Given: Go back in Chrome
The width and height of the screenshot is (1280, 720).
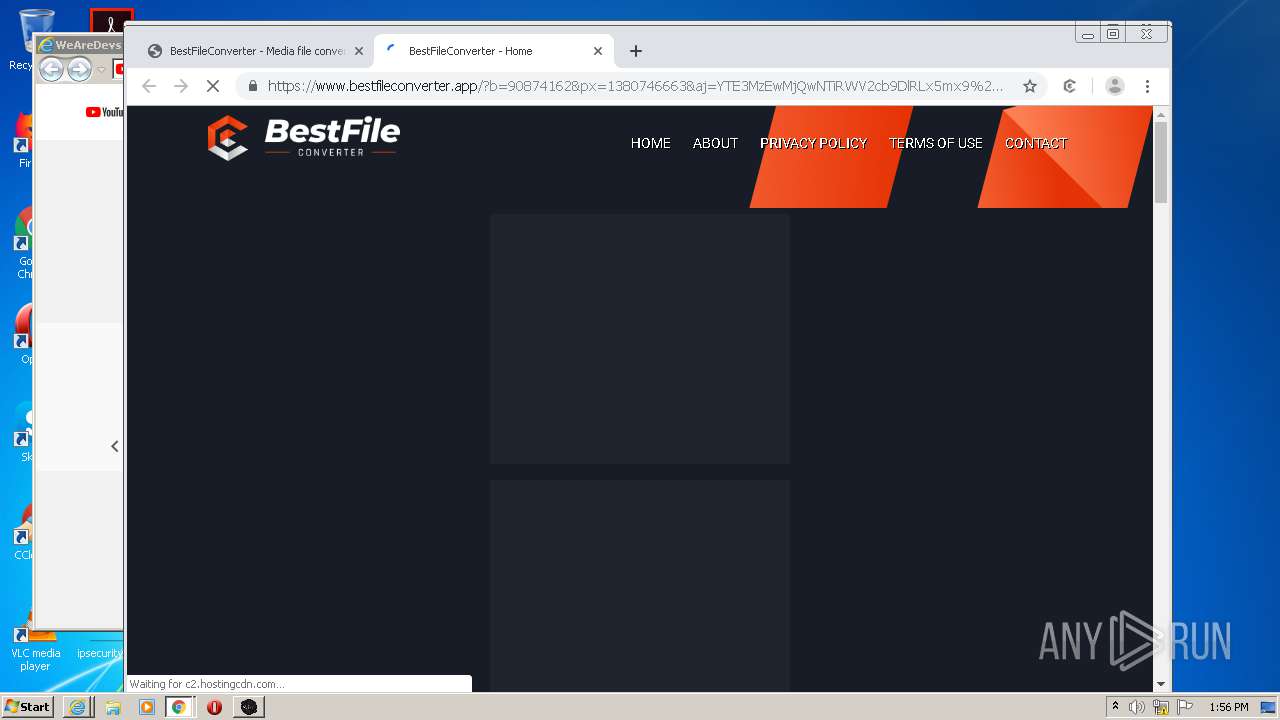Looking at the screenshot, I should [149, 86].
